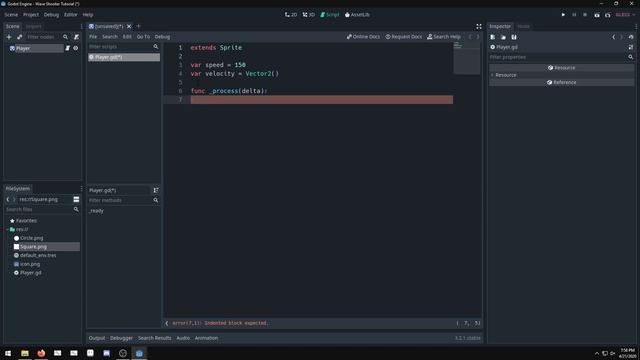Image resolution: width=640 pixels, height=360 pixels.
Task: Open the Audio bottom panel
Action: tap(183, 338)
